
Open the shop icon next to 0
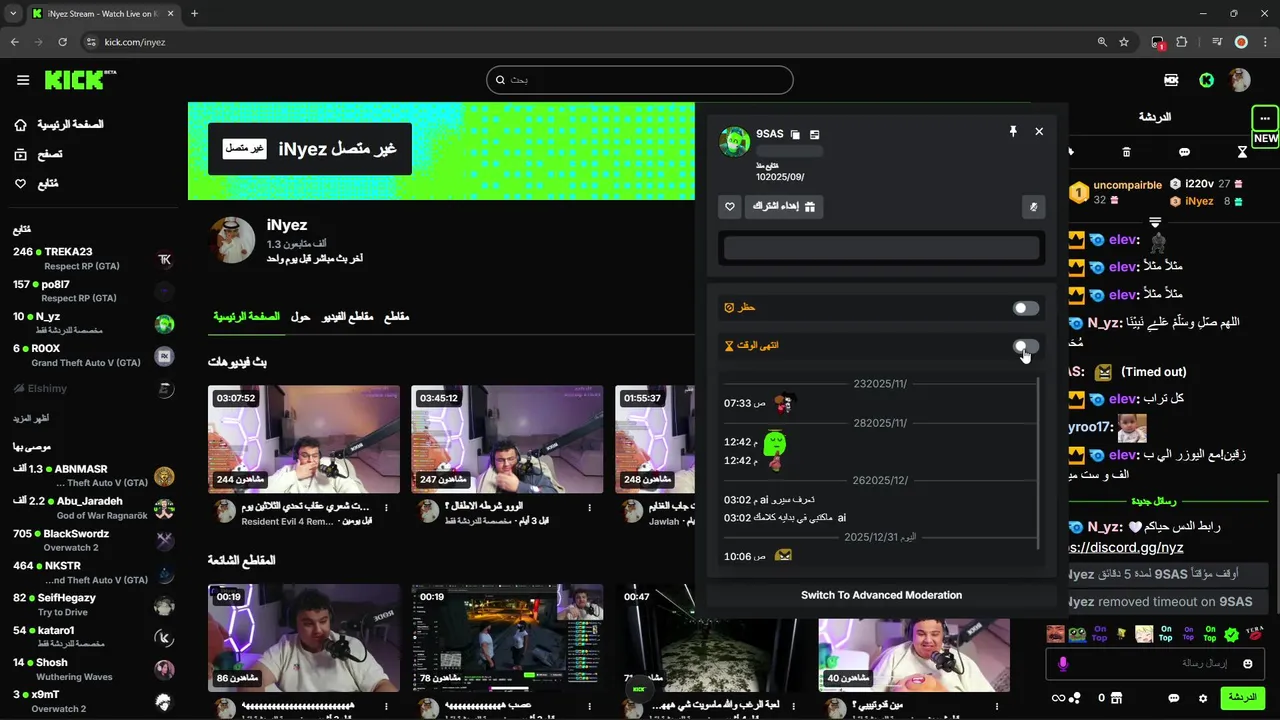(x=1117, y=698)
